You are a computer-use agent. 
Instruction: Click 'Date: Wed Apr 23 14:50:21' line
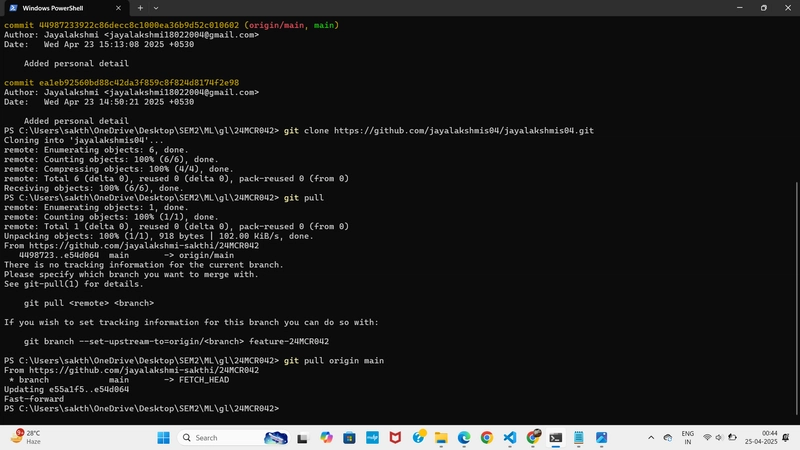(99, 102)
